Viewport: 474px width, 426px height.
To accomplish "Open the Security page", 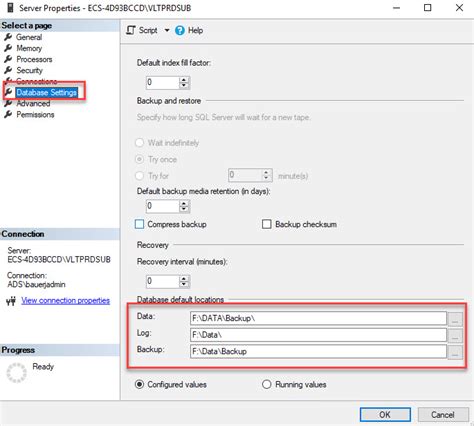I will click(30, 70).
